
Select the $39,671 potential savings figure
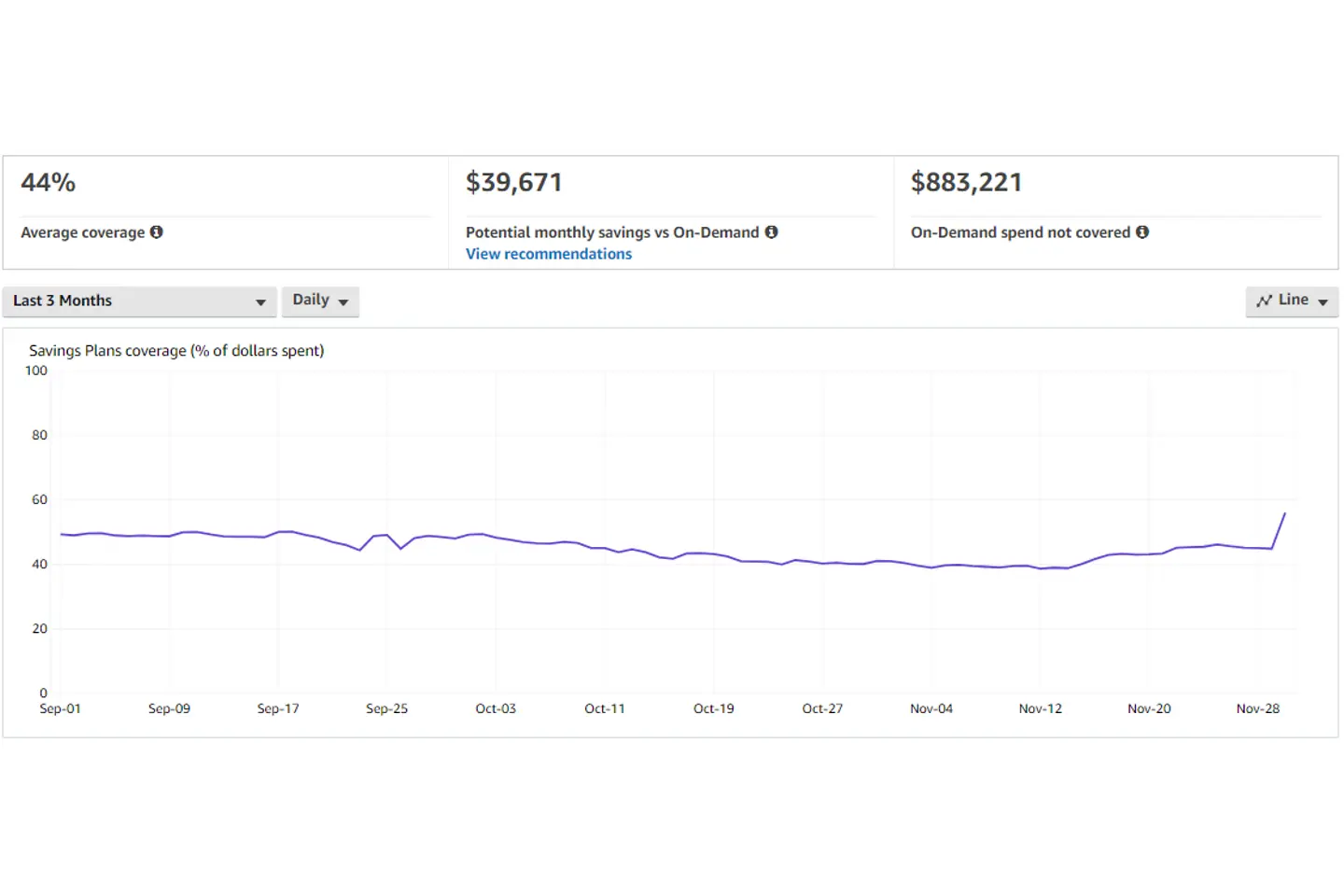513,183
